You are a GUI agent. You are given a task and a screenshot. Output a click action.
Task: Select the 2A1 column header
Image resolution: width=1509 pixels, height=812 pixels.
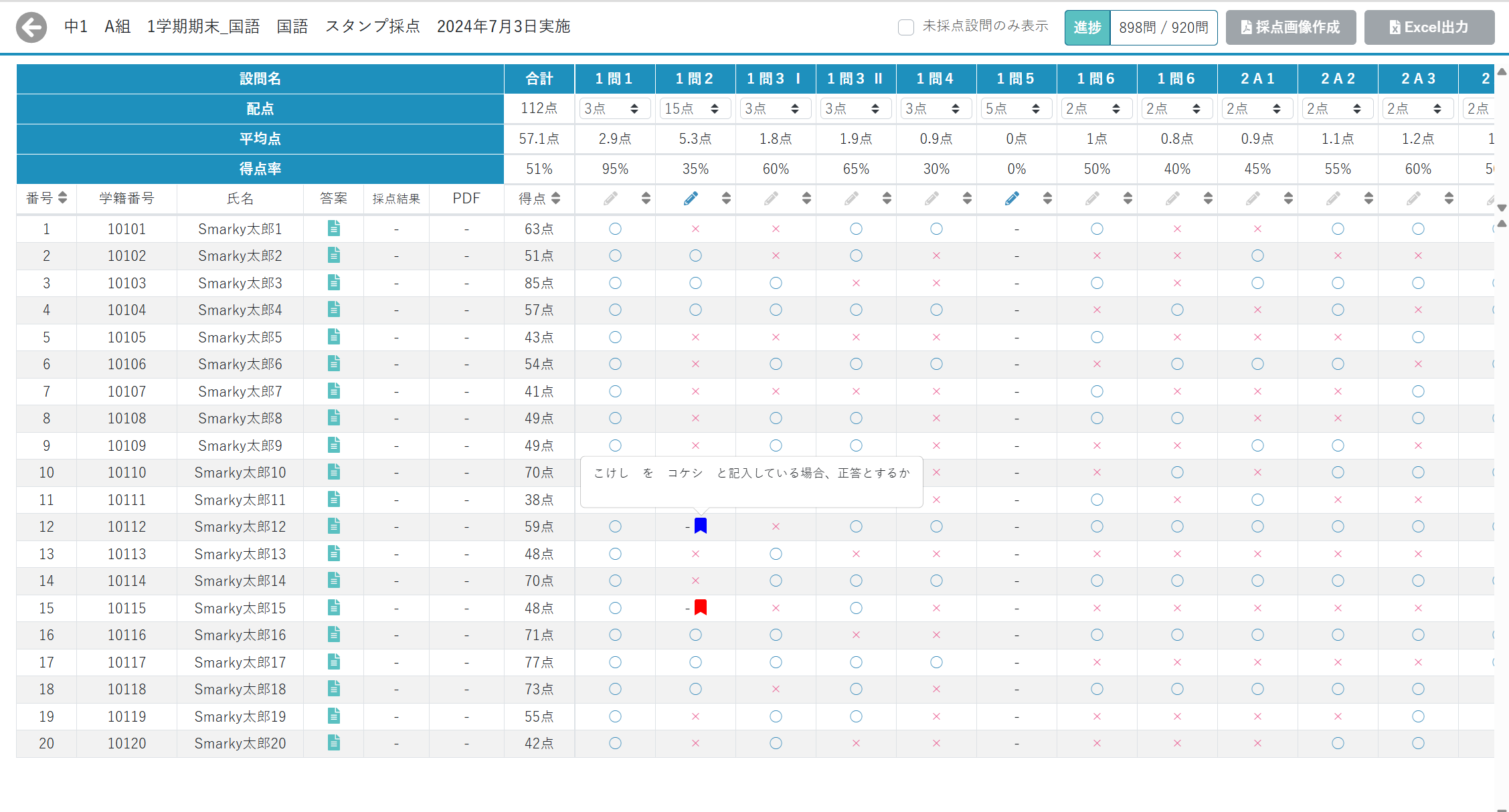point(1257,79)
